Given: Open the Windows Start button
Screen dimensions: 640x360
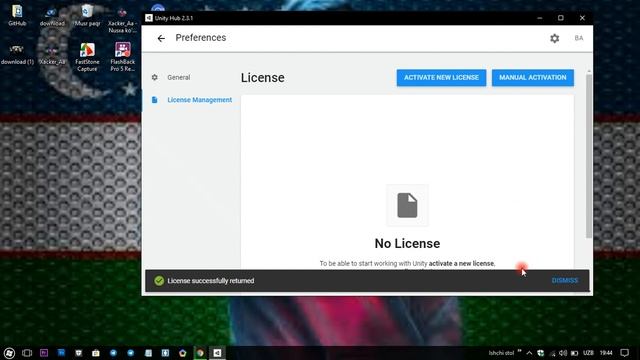Looking at the screenshot, I should click(x=9, y=353).
